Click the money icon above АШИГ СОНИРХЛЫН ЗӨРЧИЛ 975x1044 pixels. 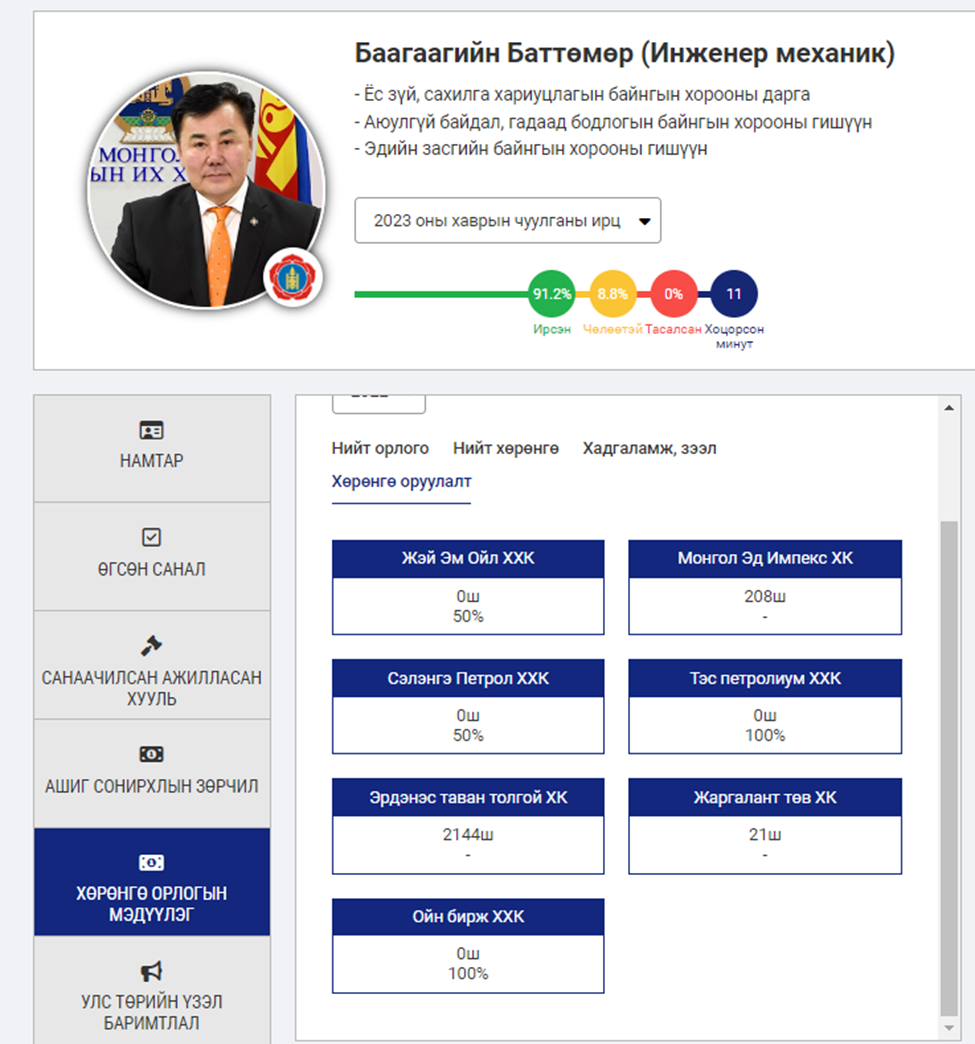tap(151, 754)
